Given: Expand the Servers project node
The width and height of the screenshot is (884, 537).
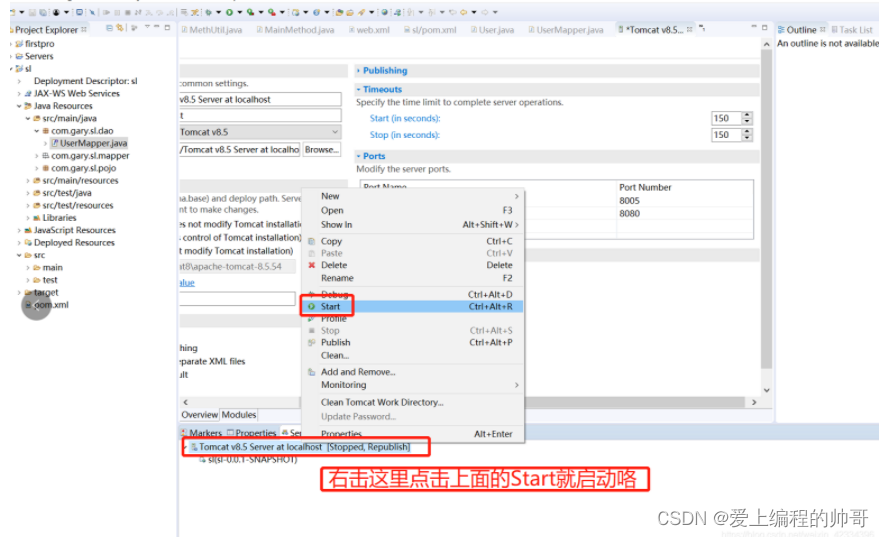Looking at the screenshot, I should tap(11, 56).
